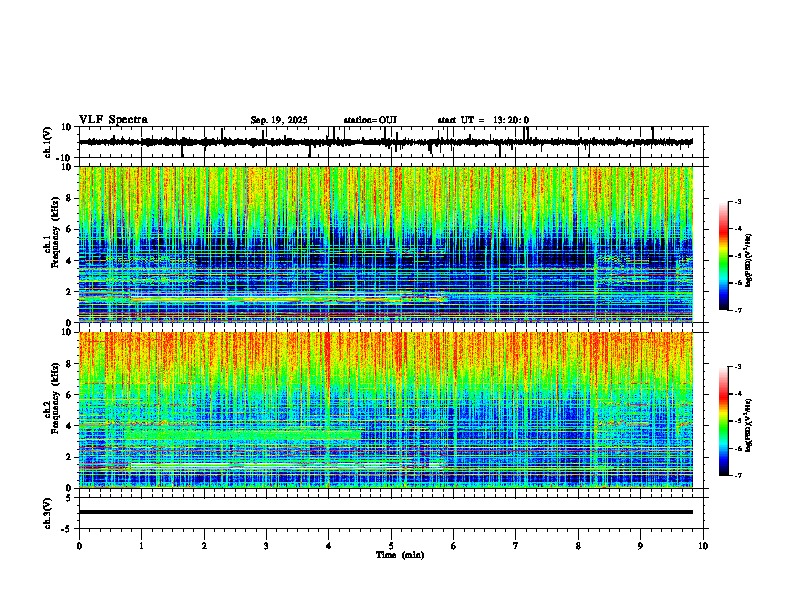Click the 2 kHz tick on ch.1 frequency axis

[70, 292]
